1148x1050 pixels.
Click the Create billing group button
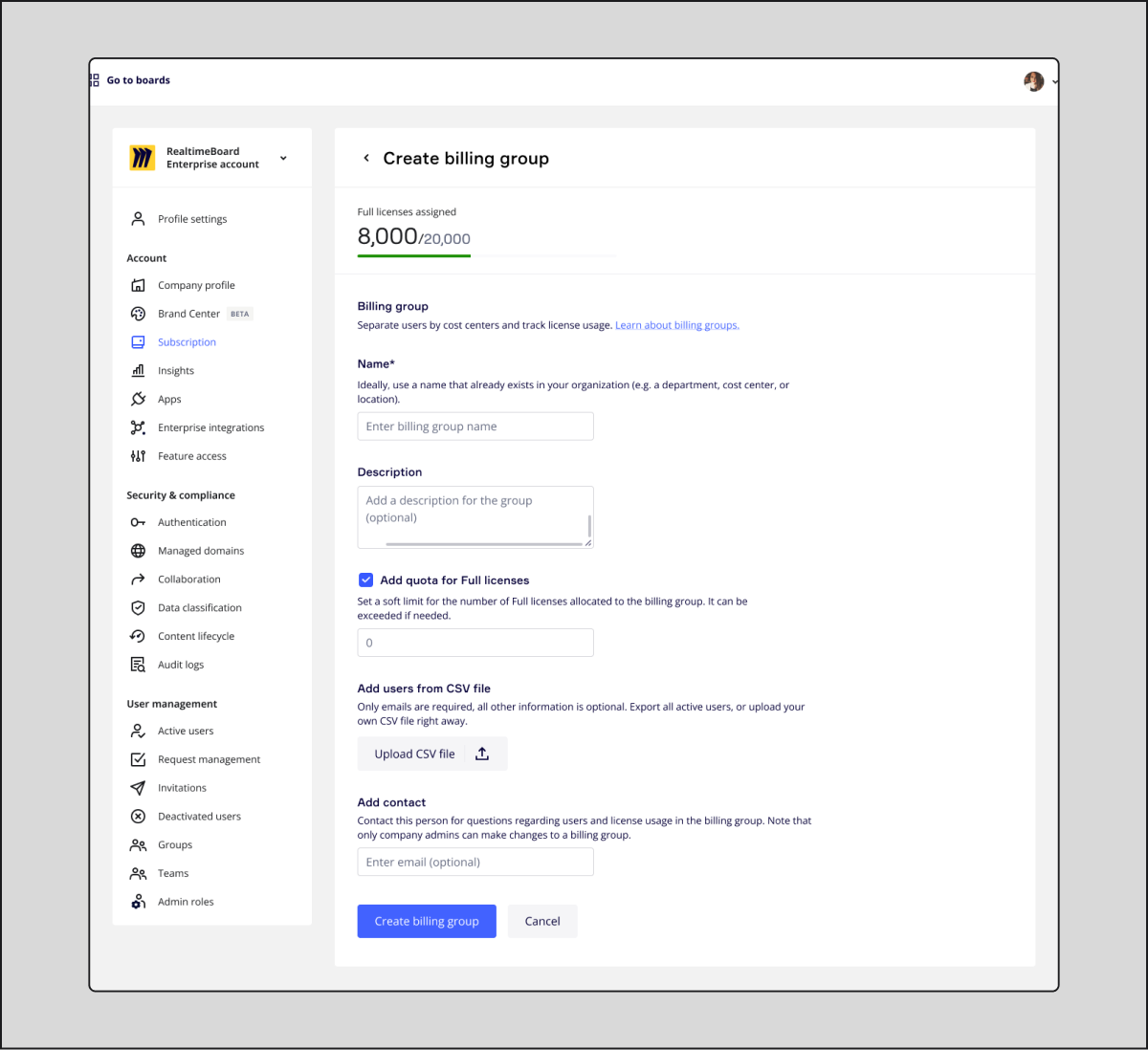coord(427,921)
